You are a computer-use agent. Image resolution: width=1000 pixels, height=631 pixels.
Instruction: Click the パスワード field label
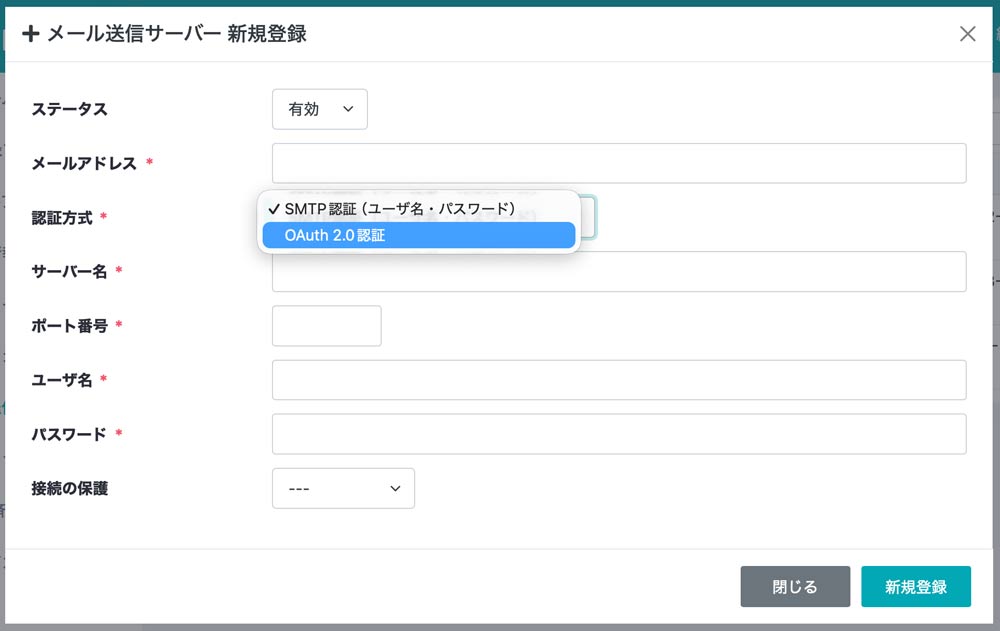[69, 435]
